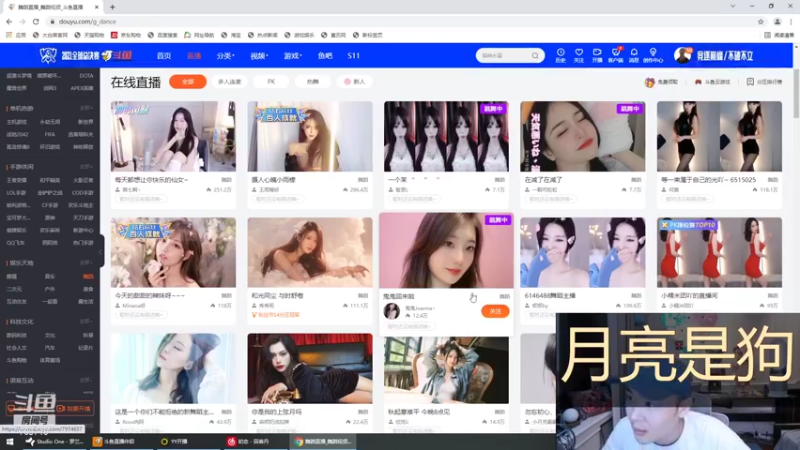
Task: Open stream thumbnail 在减了在减了
Action: [583, 136]
